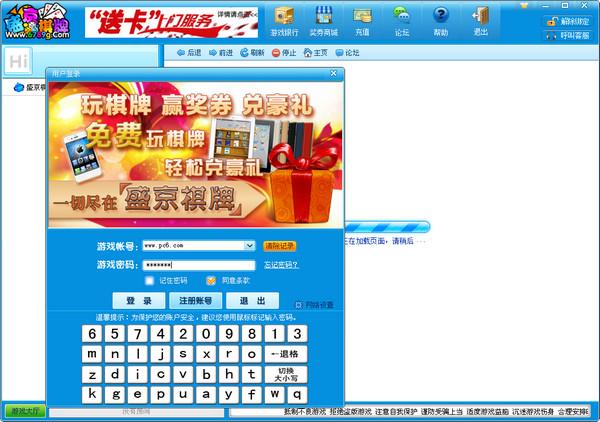Viewport: 600px width, 422px height.
Task: Click the 刷新 refresh button
Action: tap(252, 53)
